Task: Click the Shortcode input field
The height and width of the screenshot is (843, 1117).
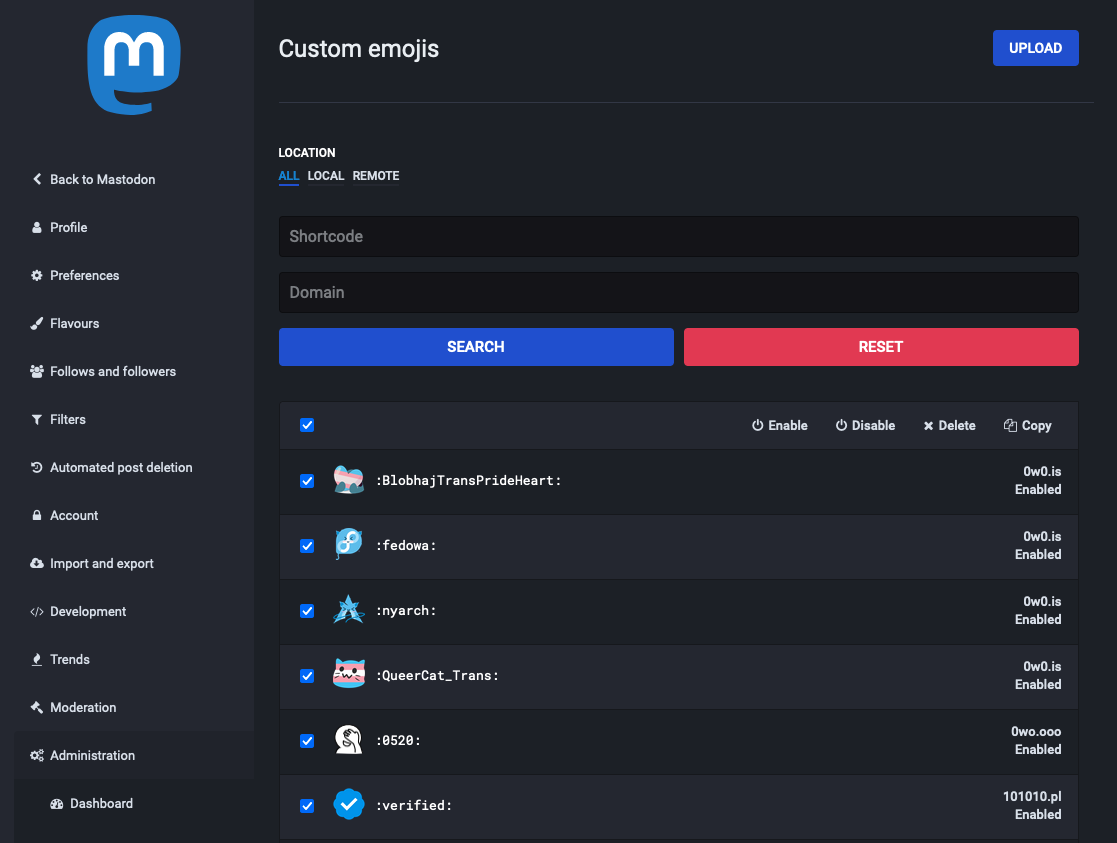Action: (x=678, y=236)
